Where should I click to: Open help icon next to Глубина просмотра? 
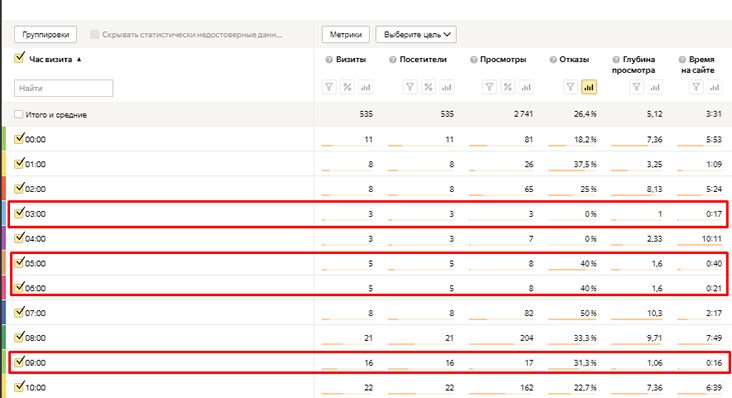[616, 60]
